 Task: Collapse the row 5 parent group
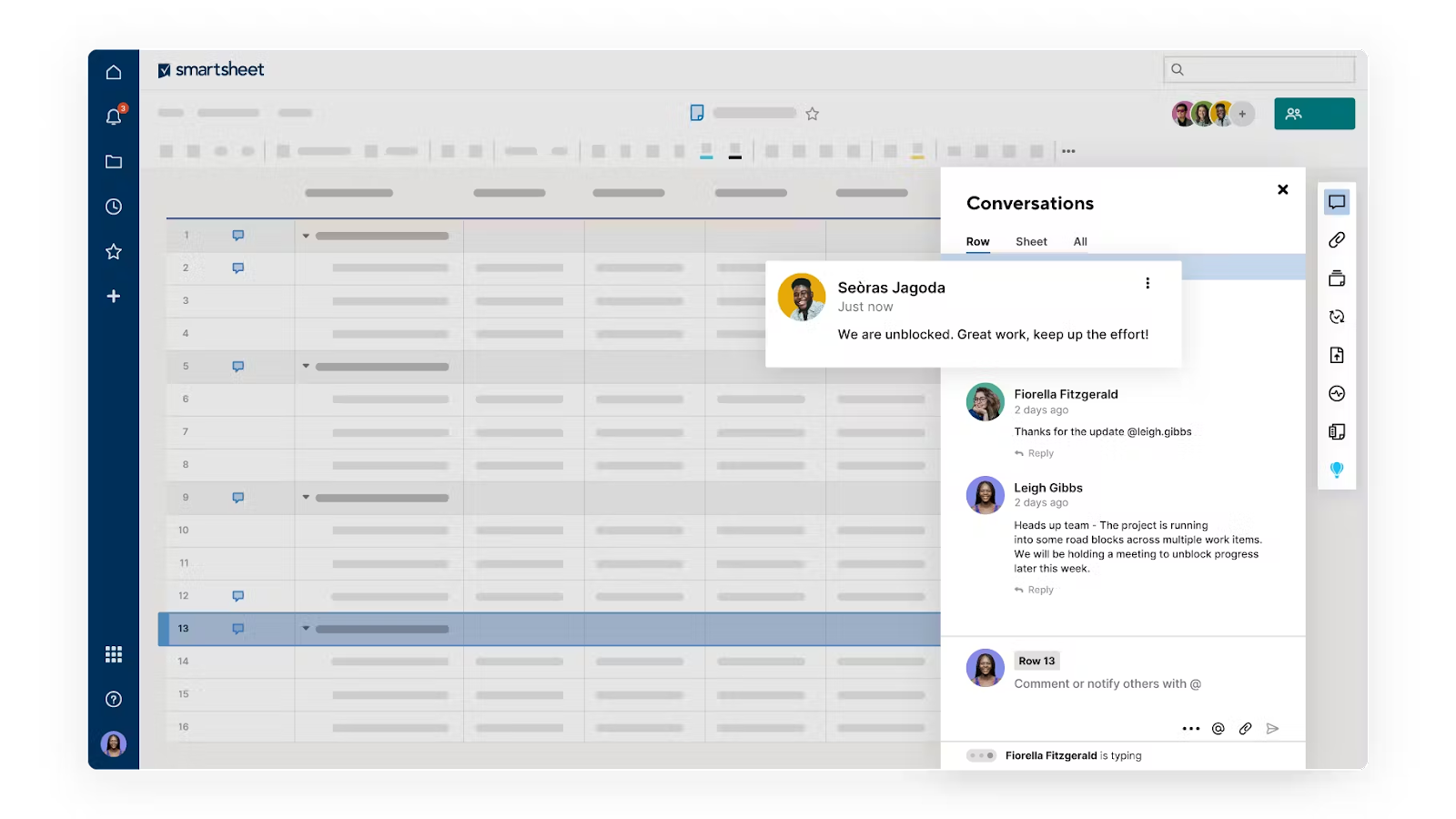(306, 367)
